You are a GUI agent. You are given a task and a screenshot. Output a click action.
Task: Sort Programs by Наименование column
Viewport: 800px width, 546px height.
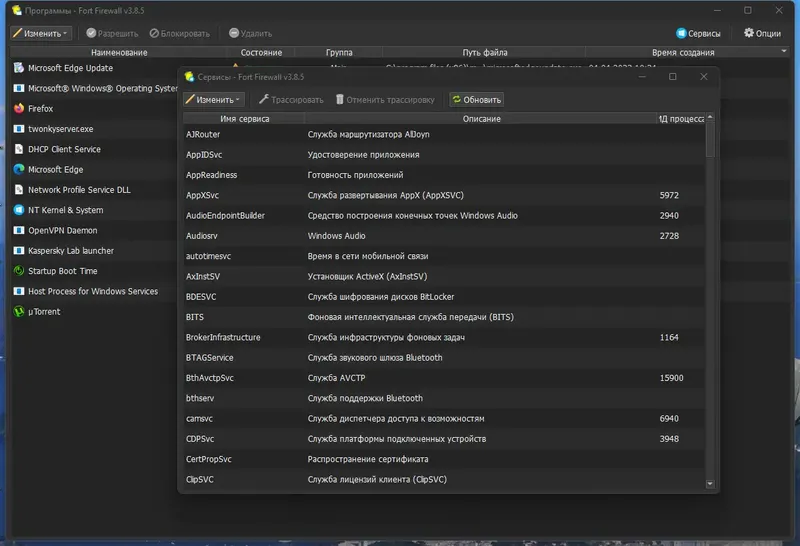click(118, 53)
